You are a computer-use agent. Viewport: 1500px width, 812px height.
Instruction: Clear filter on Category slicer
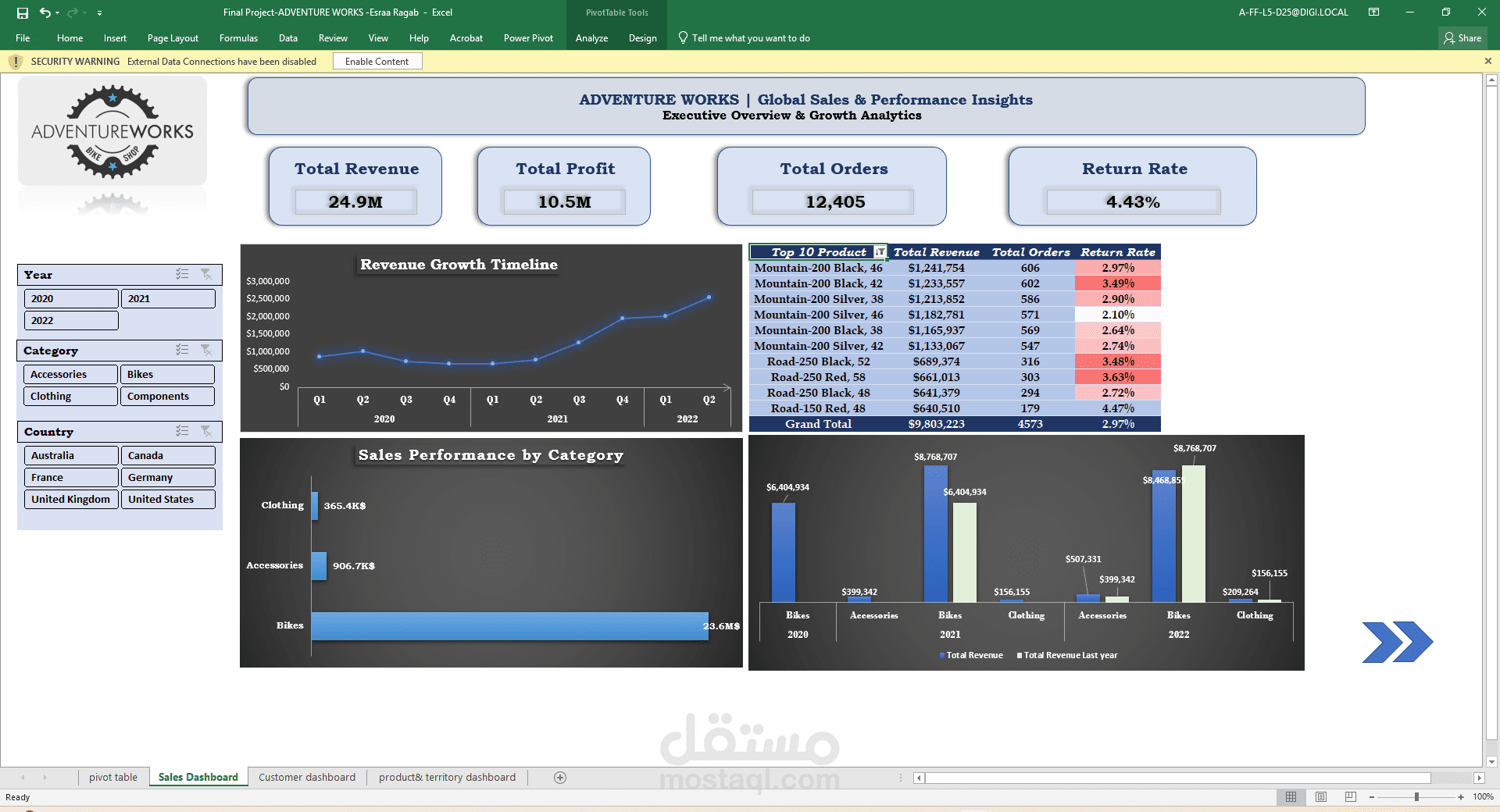(206, 350)
